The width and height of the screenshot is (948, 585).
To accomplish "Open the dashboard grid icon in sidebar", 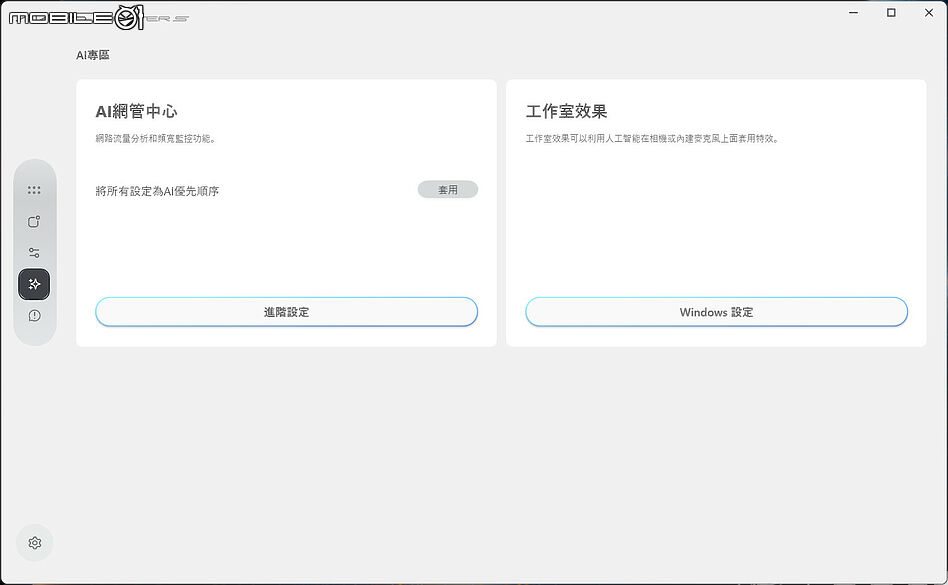I will pos(34,190).
